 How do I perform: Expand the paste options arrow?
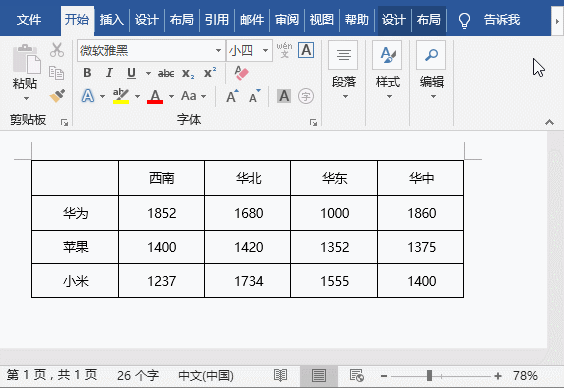click(26, 98)
